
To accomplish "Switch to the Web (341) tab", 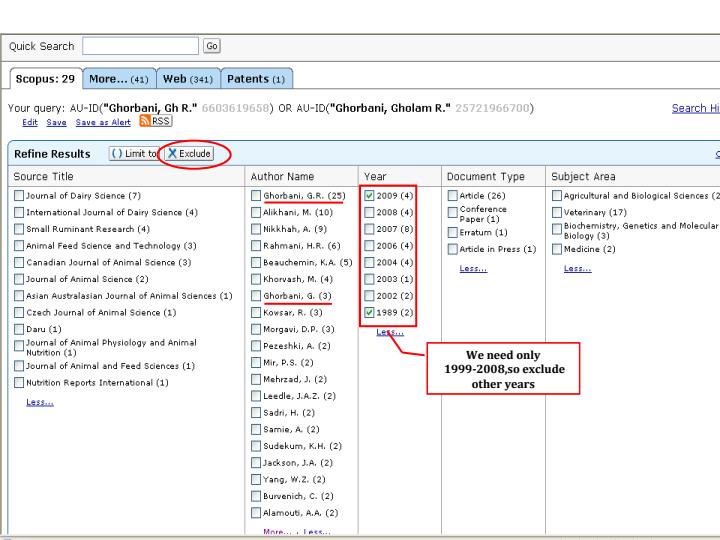I will click(188, 79).
